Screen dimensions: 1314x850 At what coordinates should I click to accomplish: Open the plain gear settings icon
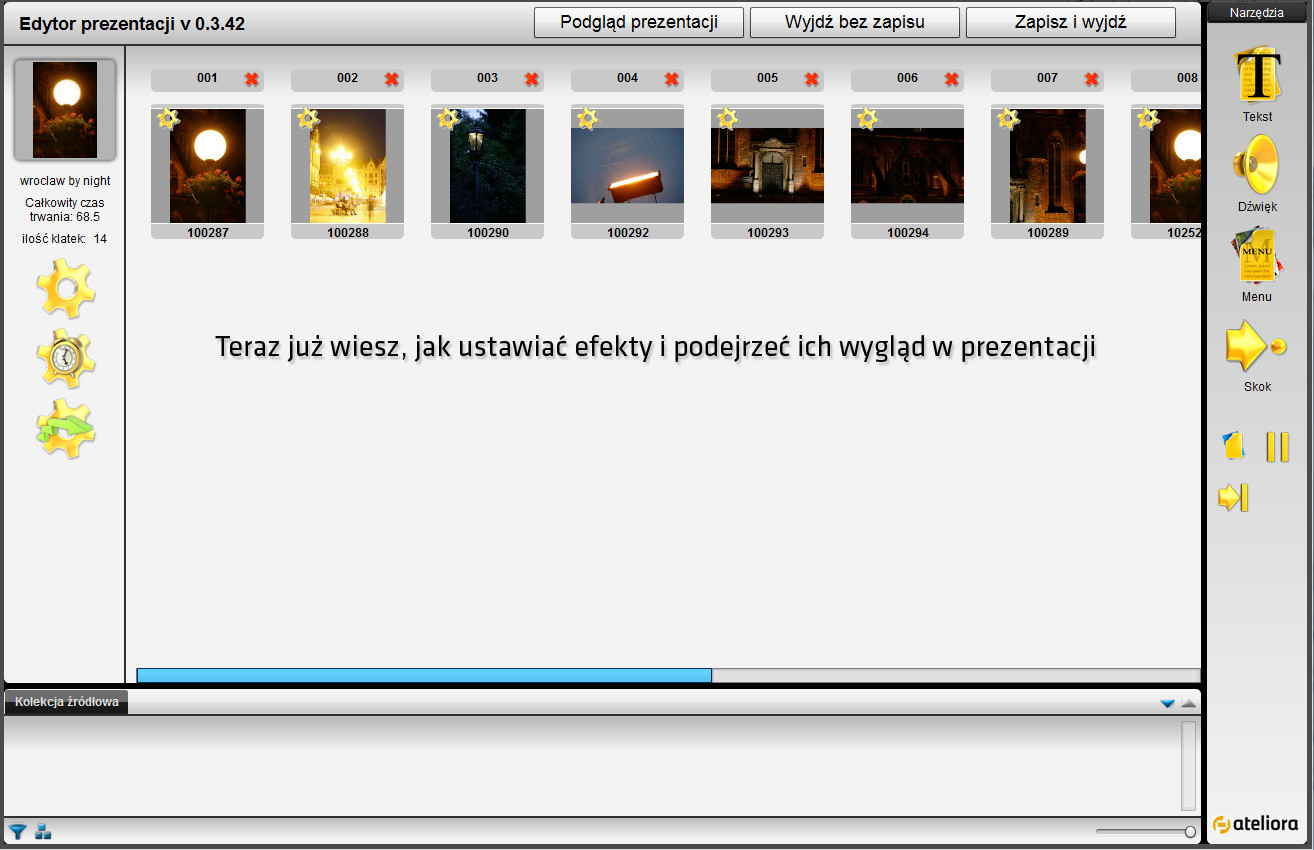[x=65, y=288]
